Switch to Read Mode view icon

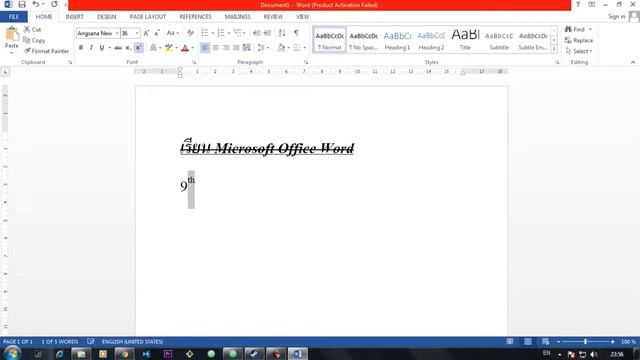[x=510, y=342]
